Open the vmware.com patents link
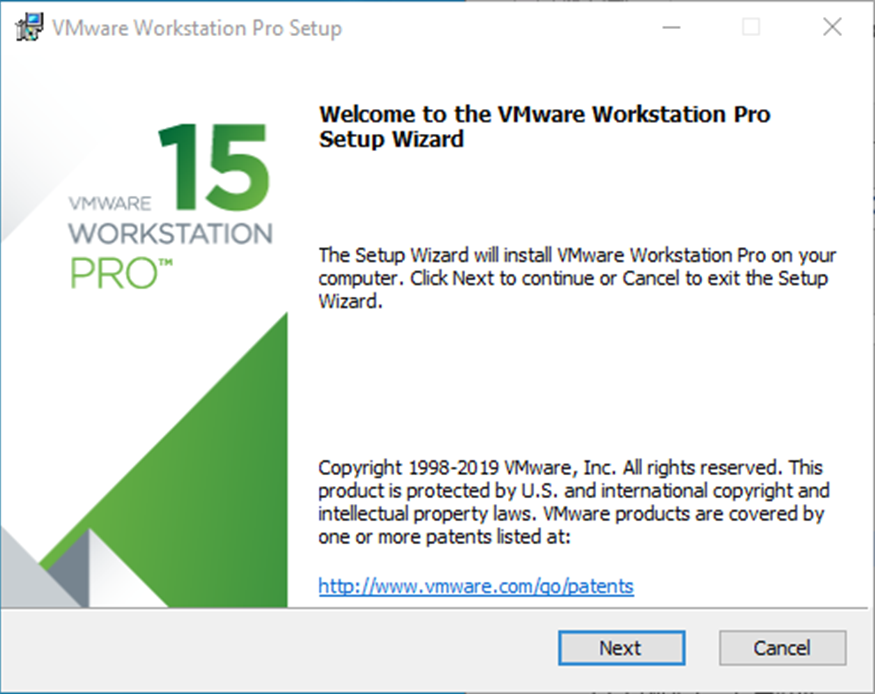The height and width of the screenshot is (696, 875). pos(476,586)
